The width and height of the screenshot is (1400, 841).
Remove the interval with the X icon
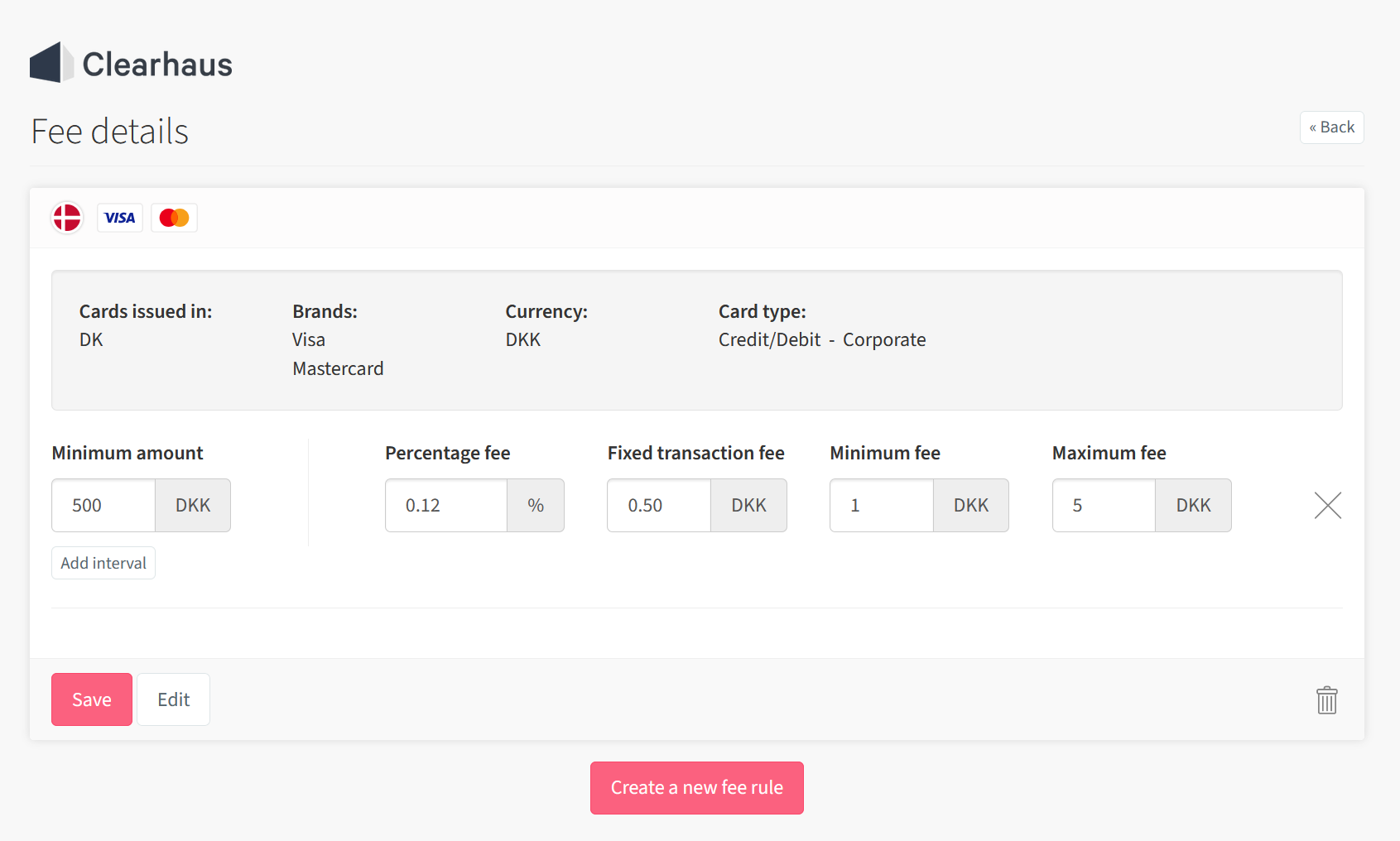tap(1327, 505)
